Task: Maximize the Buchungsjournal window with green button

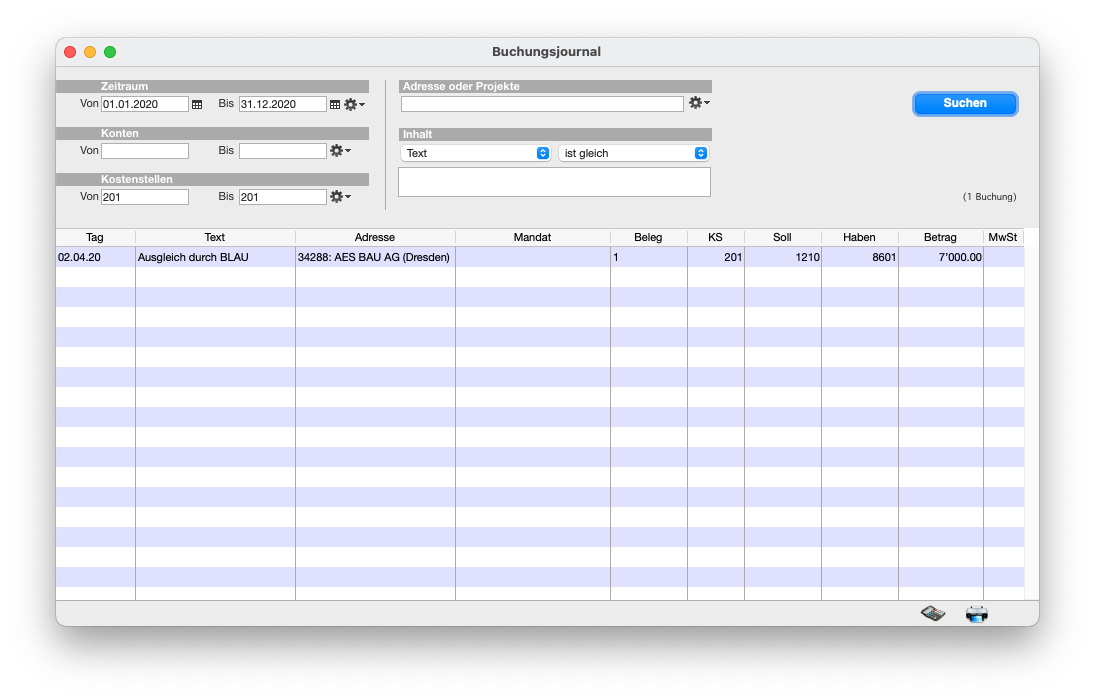Action: 110,52
